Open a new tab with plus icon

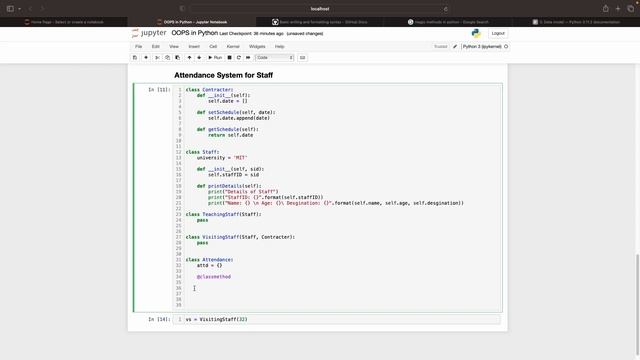click(x=618, y=9)
